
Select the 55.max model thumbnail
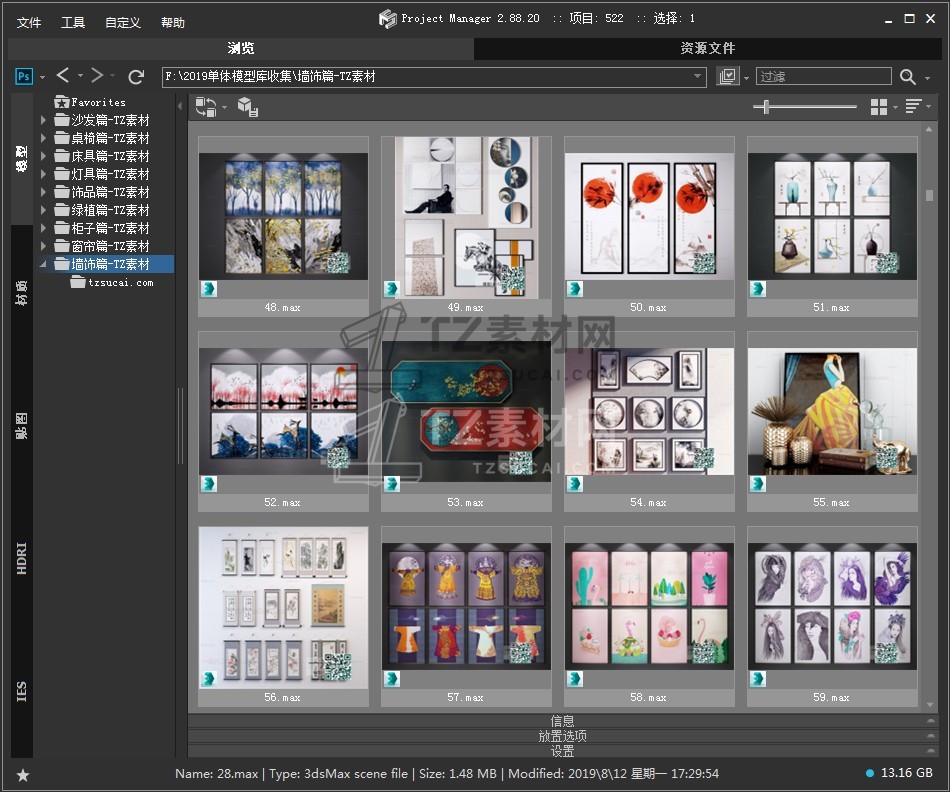coord(832,412)
